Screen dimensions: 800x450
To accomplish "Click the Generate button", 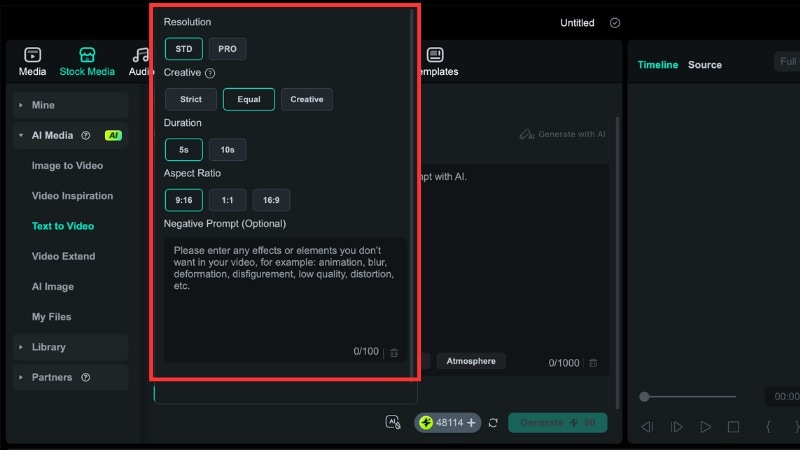I will point(558,423).
